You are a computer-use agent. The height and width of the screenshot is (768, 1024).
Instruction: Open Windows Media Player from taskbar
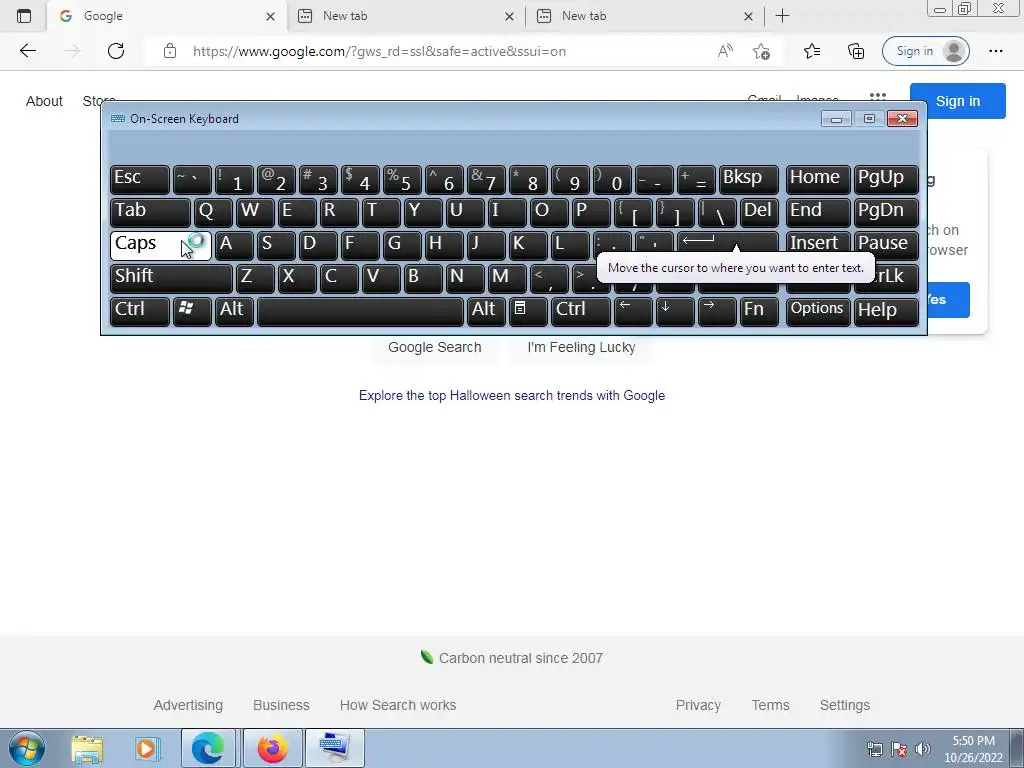click(x=147, y=748)
